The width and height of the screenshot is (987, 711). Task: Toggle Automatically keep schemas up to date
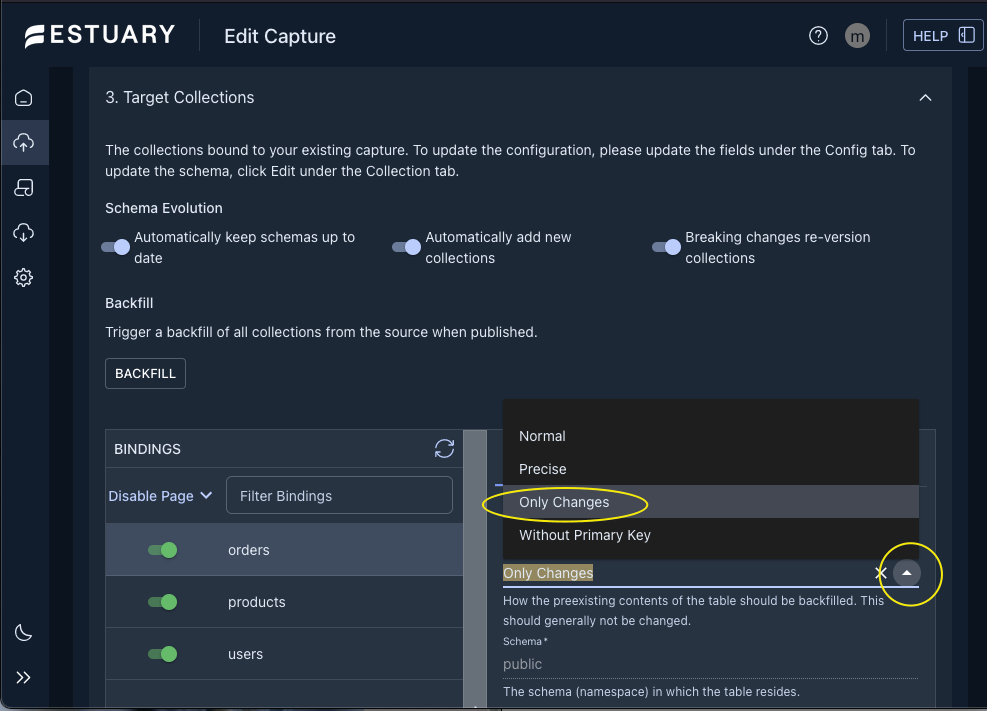click(x=117, y=247)
